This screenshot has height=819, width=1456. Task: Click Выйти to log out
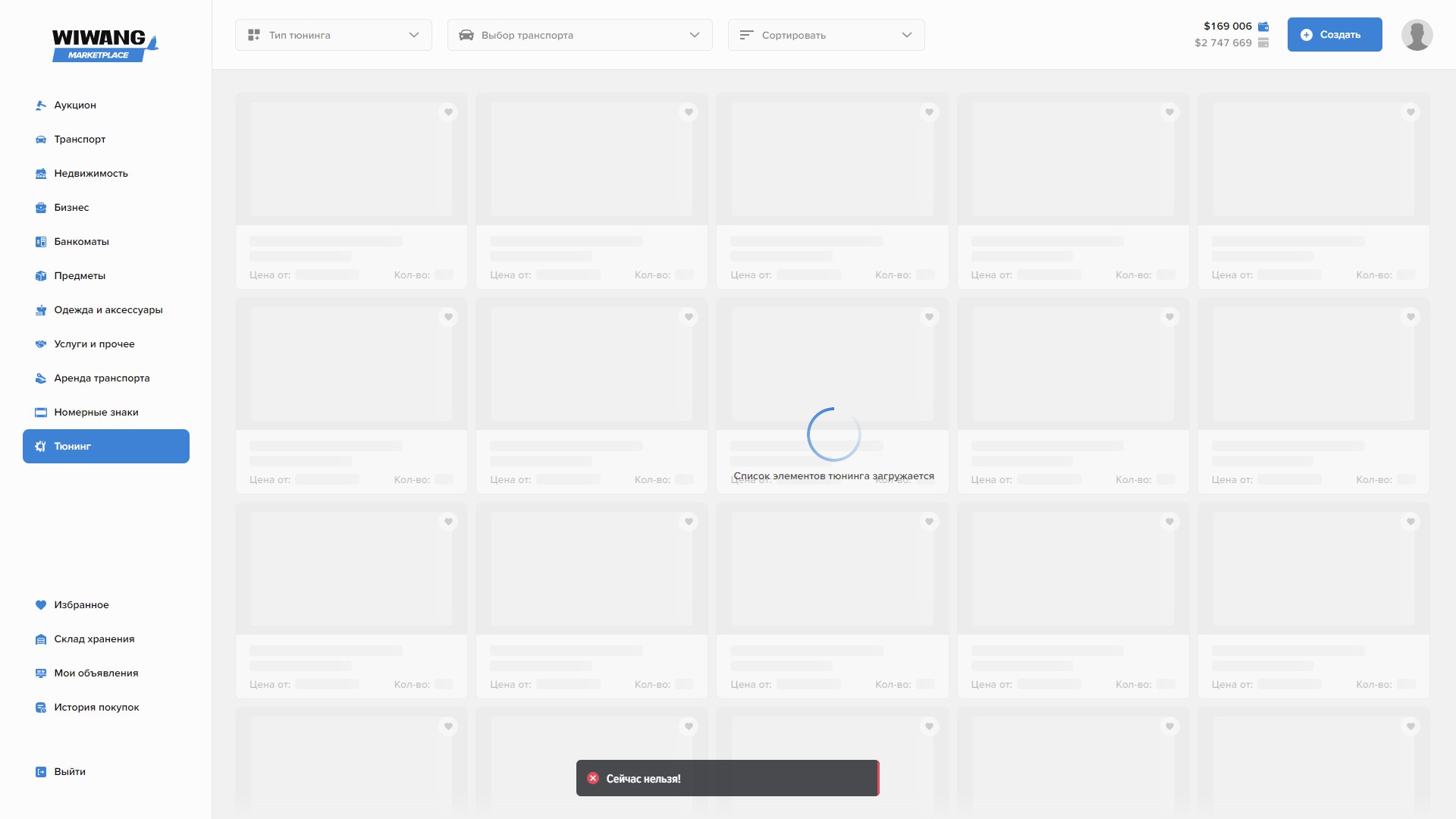point(70,772)
